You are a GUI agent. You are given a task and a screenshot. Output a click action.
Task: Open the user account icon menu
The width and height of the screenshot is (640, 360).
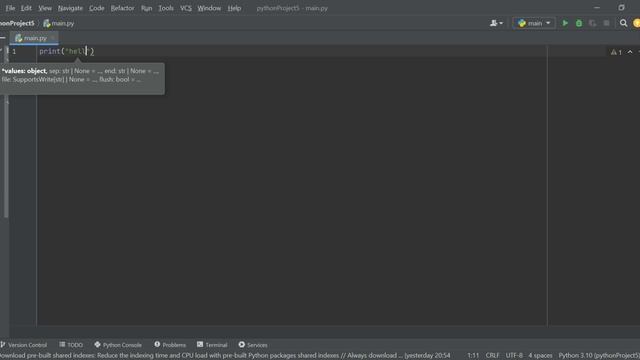coord(496,23)
